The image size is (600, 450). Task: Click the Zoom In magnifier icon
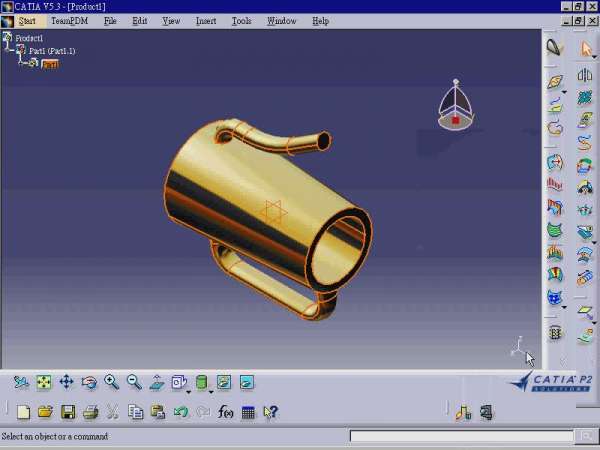click(112, 382)
